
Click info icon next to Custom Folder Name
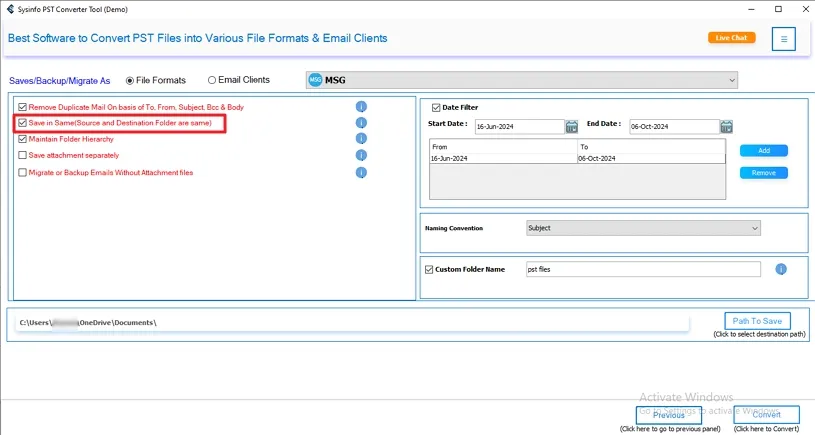pyautogui.click(x=781, y=269)
